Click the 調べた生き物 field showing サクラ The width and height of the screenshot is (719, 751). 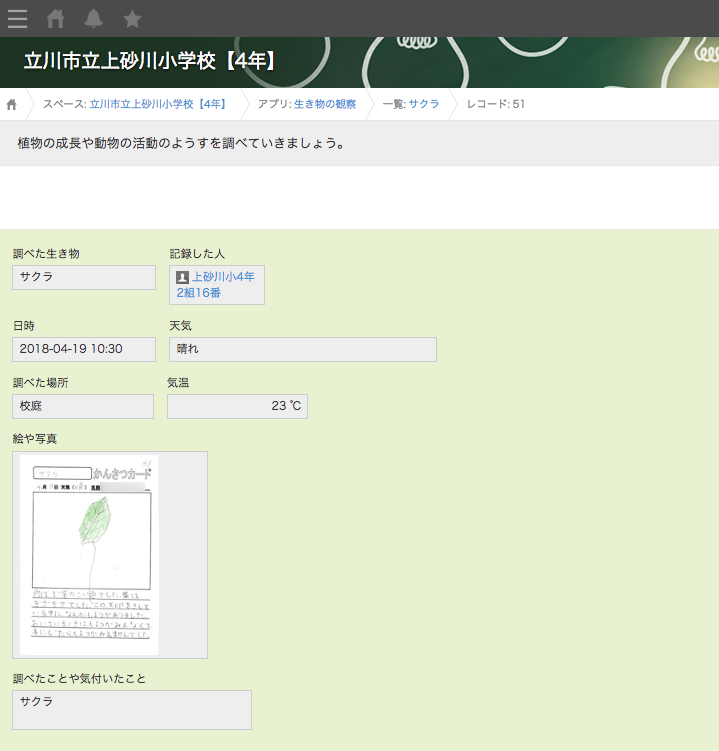pos(84,277)
